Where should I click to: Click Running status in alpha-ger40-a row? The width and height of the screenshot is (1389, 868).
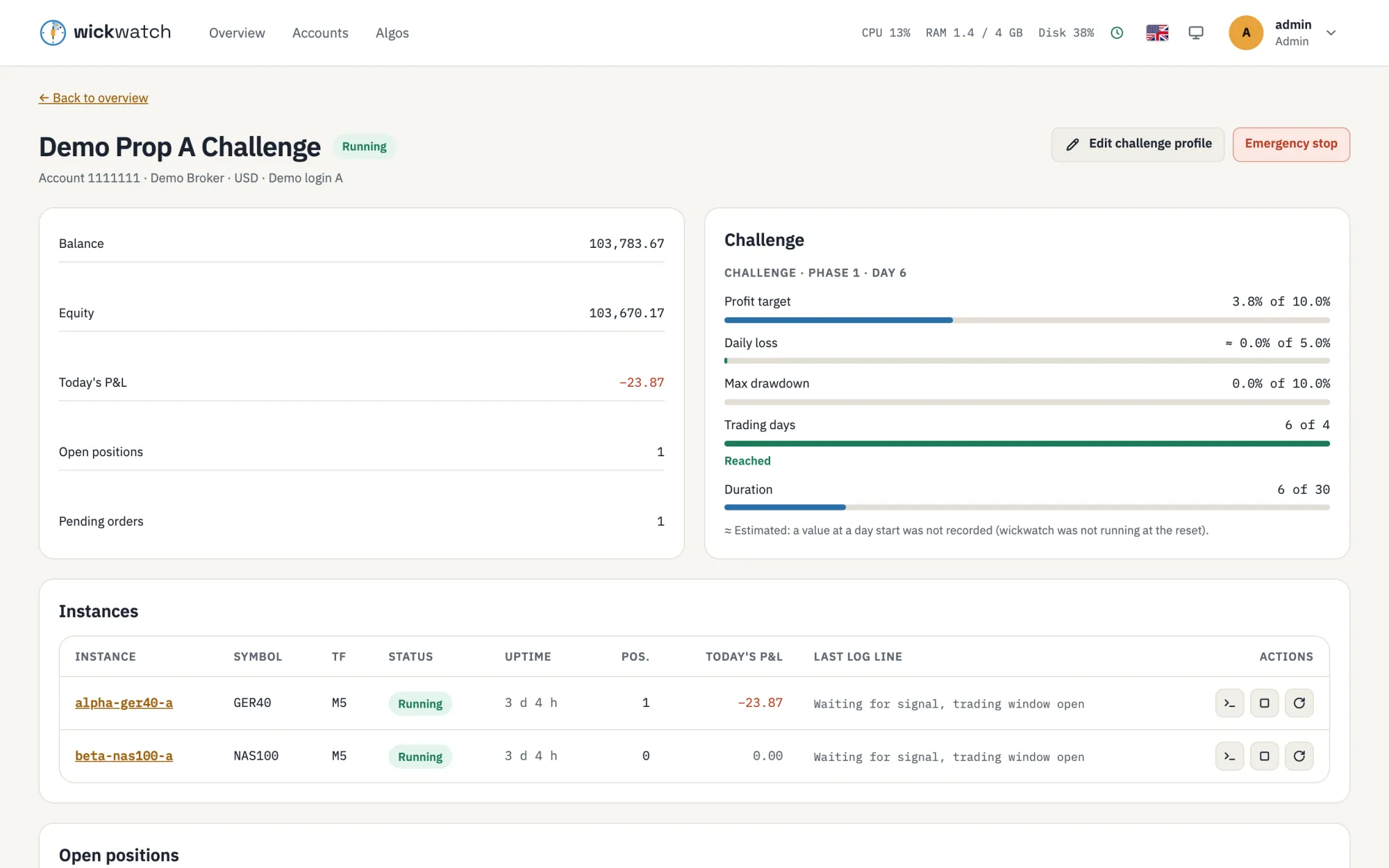pos(420,703)
